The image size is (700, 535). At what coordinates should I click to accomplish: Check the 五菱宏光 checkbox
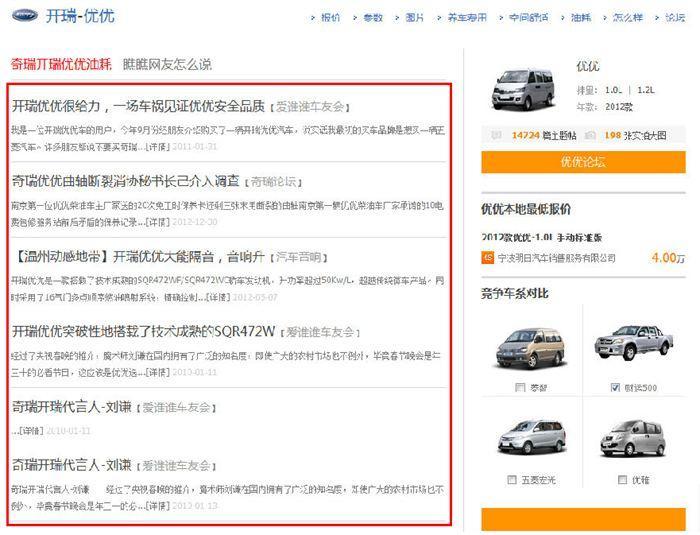[512, 480]
